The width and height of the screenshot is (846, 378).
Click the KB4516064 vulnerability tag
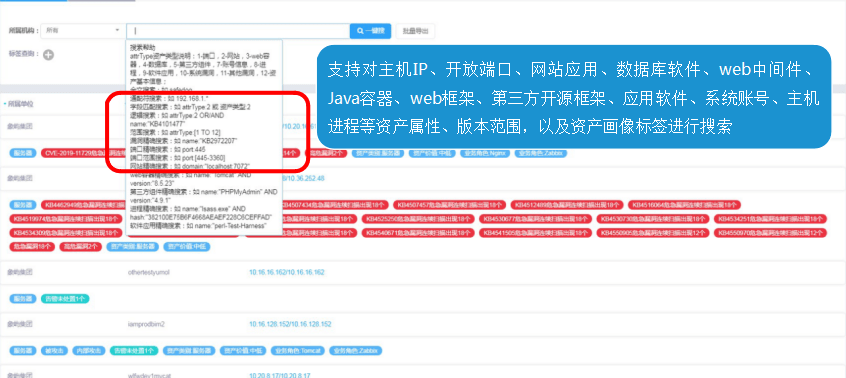click(x=685, y=205)
